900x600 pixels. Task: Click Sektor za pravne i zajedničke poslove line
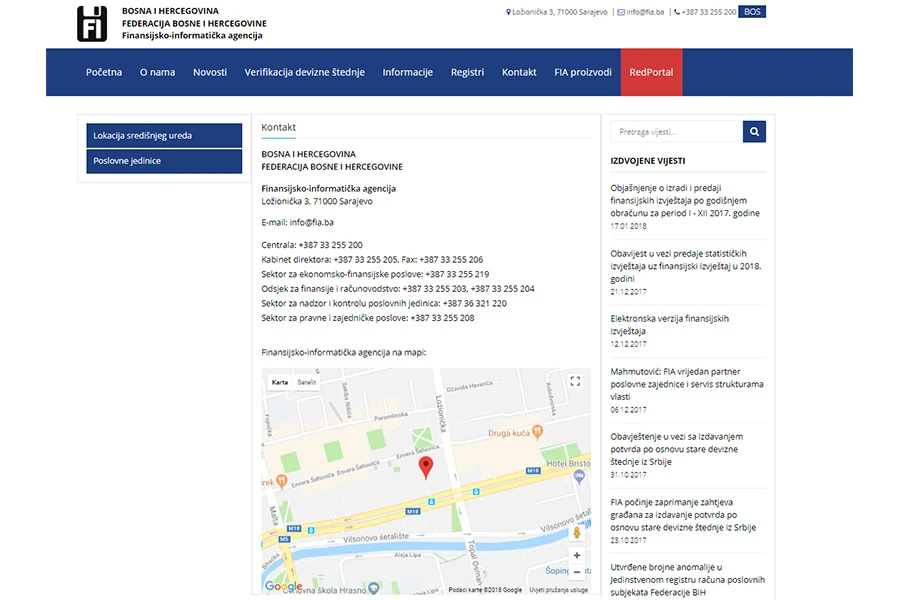pyautogui.click(x=368, y=318)
